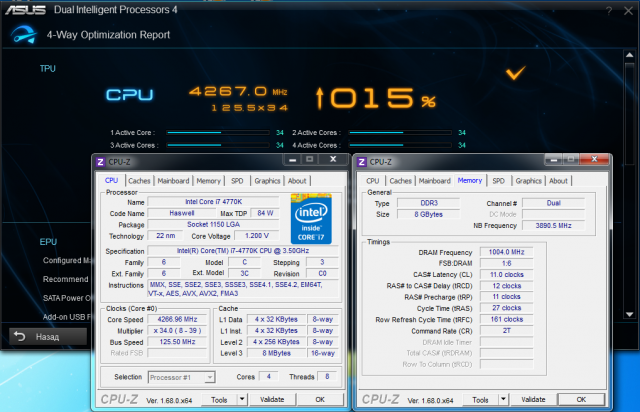The height and width of the screenshot is (412, 640).
Task: Click the Core Voltage value 1.200 V
Action: [x=257, y=236]
